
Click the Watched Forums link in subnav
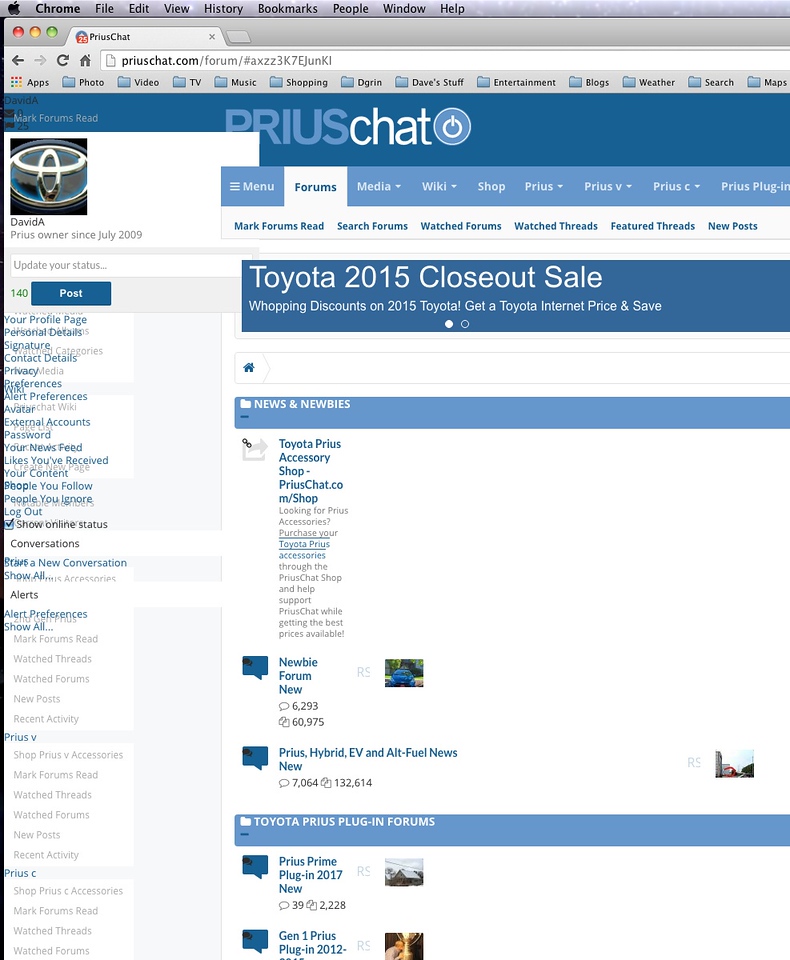pos(461,226)
